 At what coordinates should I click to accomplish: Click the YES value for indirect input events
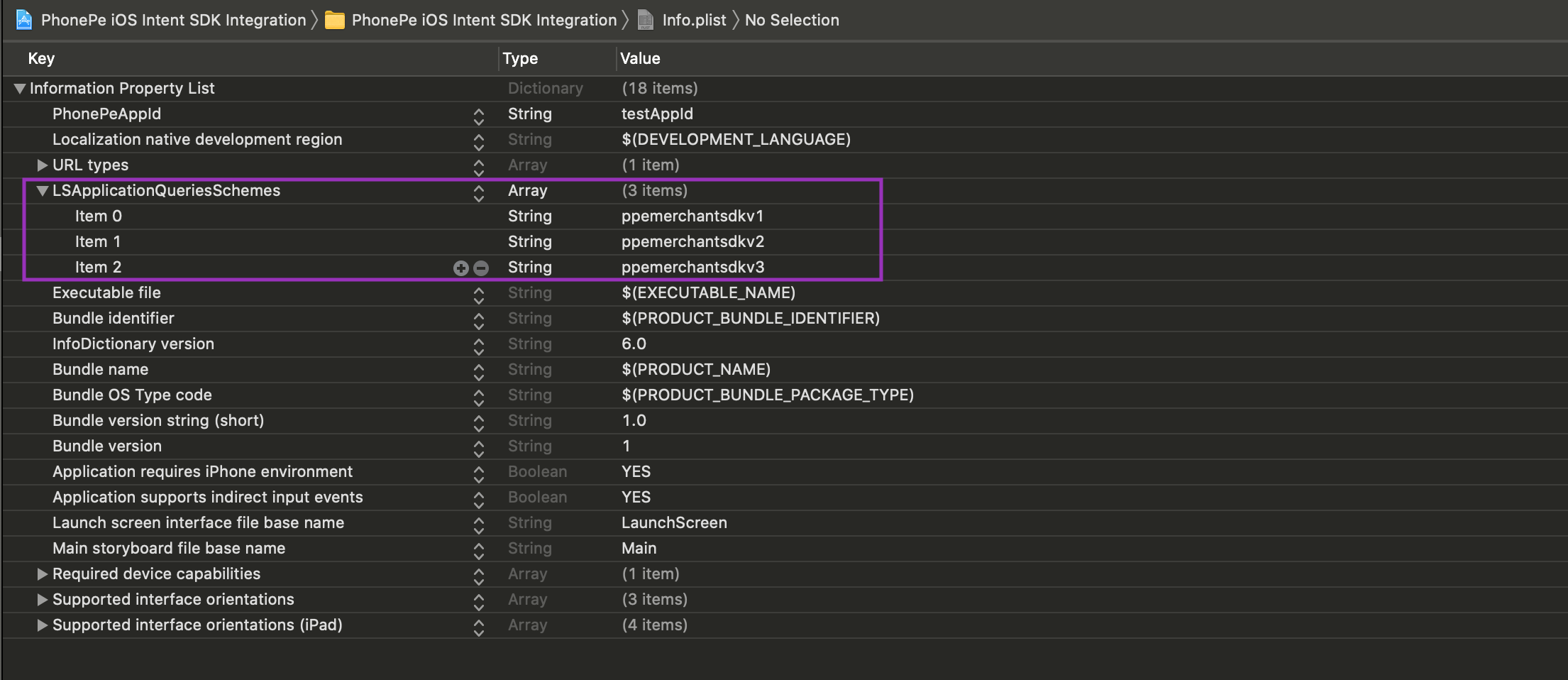tap(636, 498)
